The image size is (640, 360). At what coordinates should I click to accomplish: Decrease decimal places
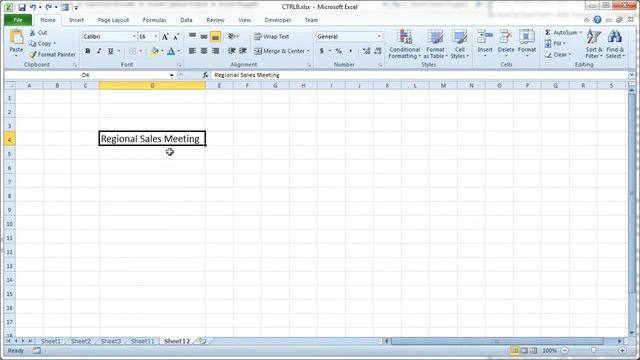pyautogui.click(x=378, y=51)
